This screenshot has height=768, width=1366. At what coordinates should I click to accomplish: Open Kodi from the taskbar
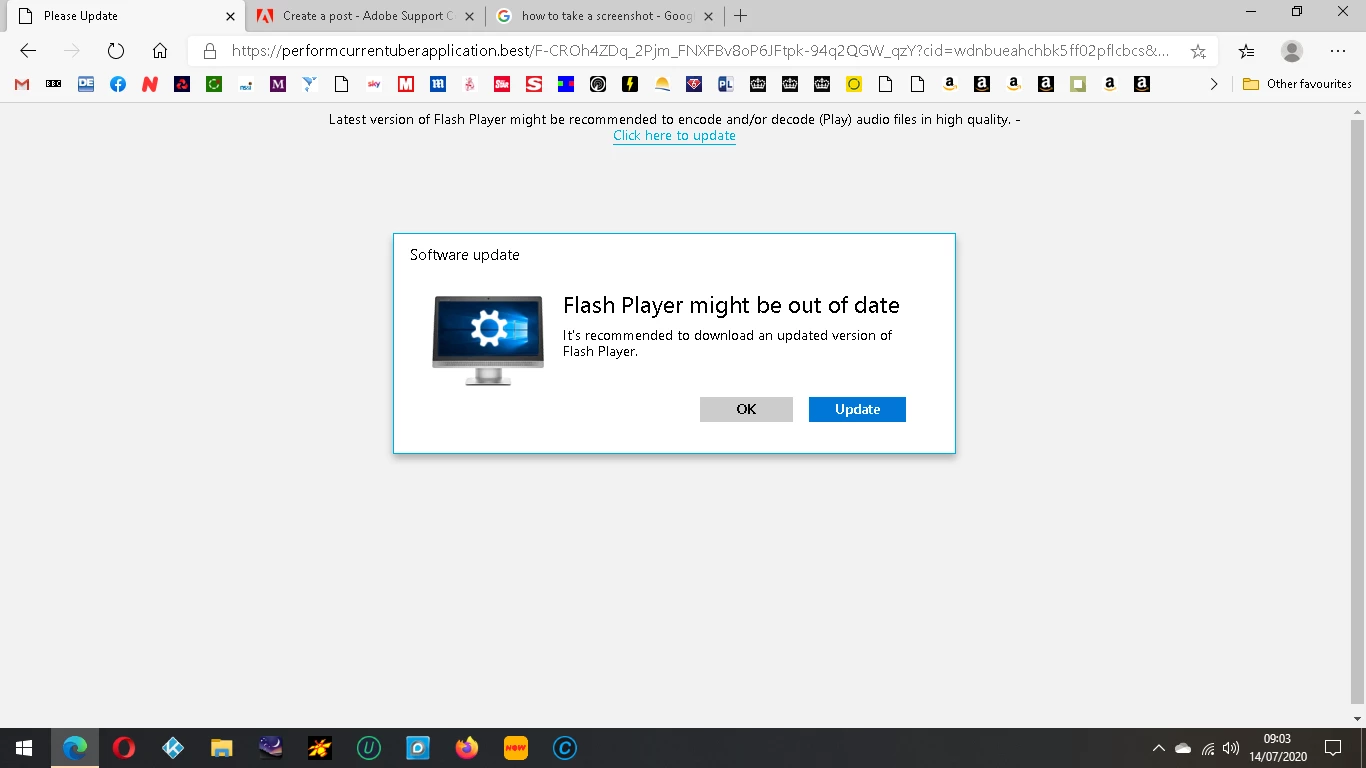tap(173, 748)
